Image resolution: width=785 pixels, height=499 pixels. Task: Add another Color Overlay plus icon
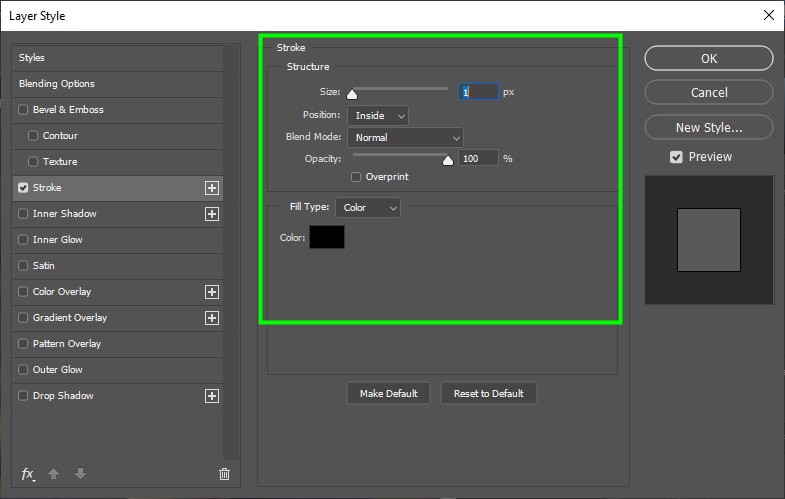click(212, 292)
